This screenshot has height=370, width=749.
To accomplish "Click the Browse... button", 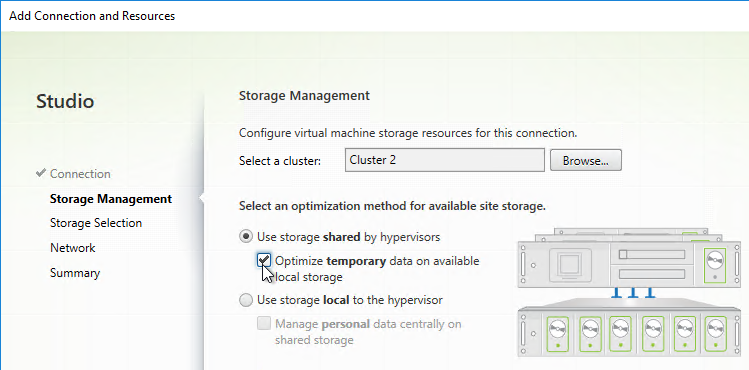I will click(x=586, y=160).
